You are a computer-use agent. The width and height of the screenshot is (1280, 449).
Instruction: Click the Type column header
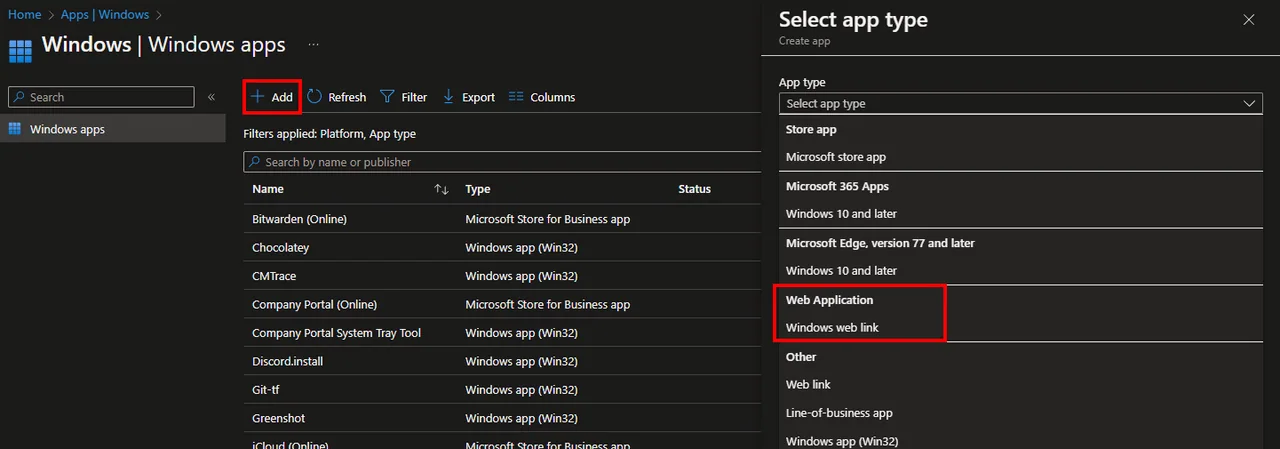pyautogui.click(x=478, y=189)
